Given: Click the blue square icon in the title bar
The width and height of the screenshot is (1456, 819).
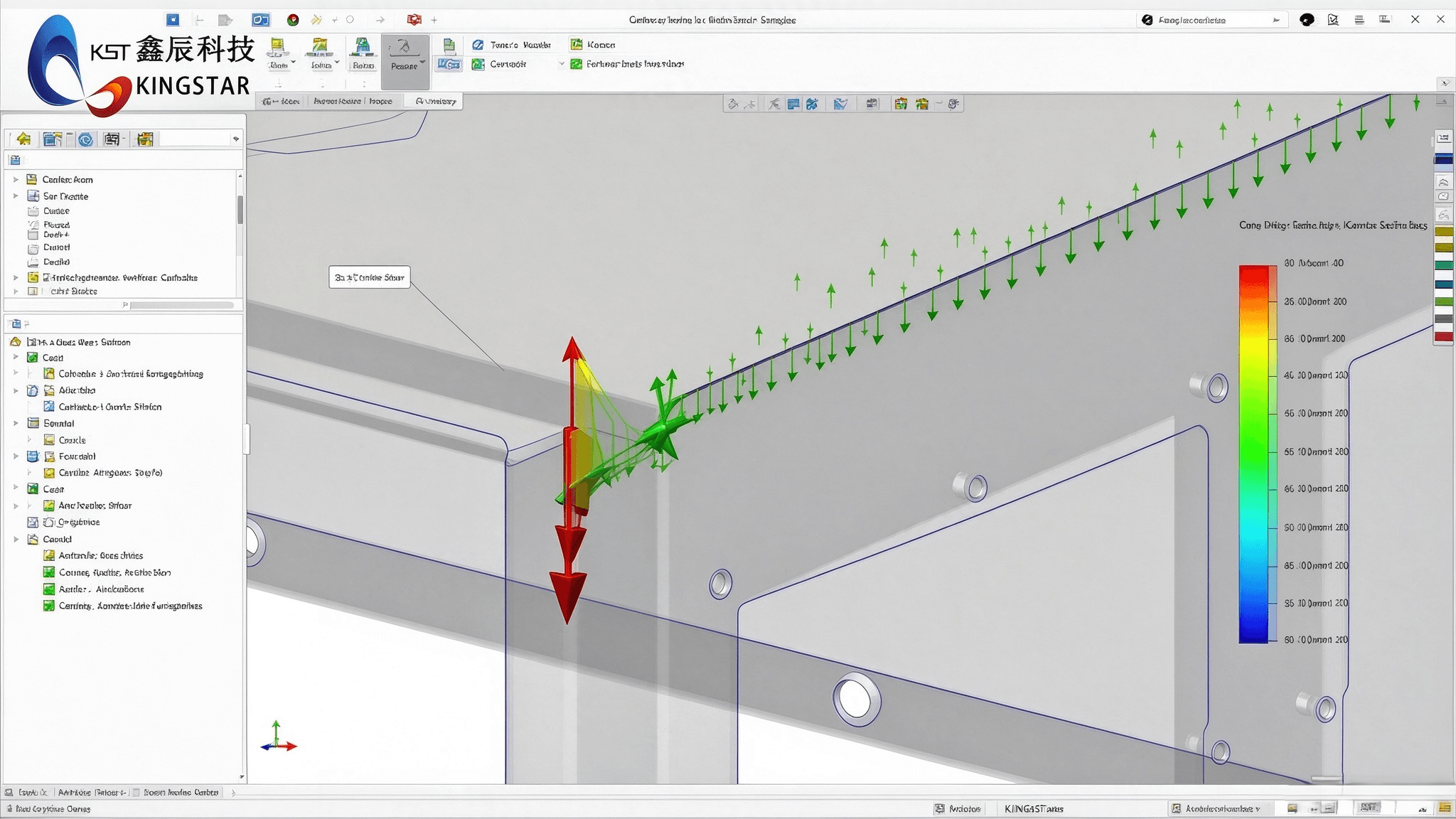Looking at the screenshot, I should coord(173,20).
